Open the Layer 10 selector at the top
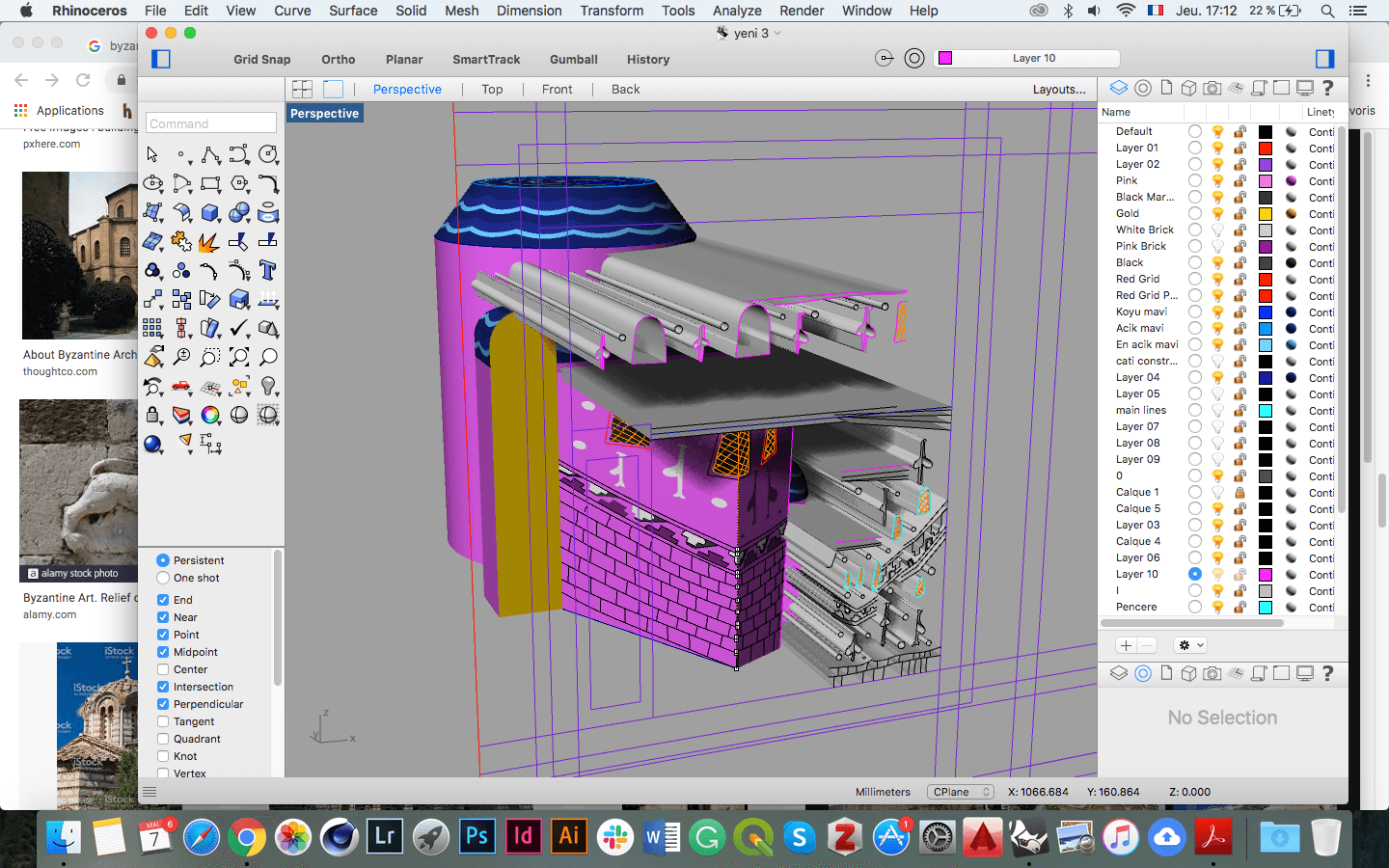Viewport: 1389px width, 868px height. pyautogui.click(x=1026, y=58)
